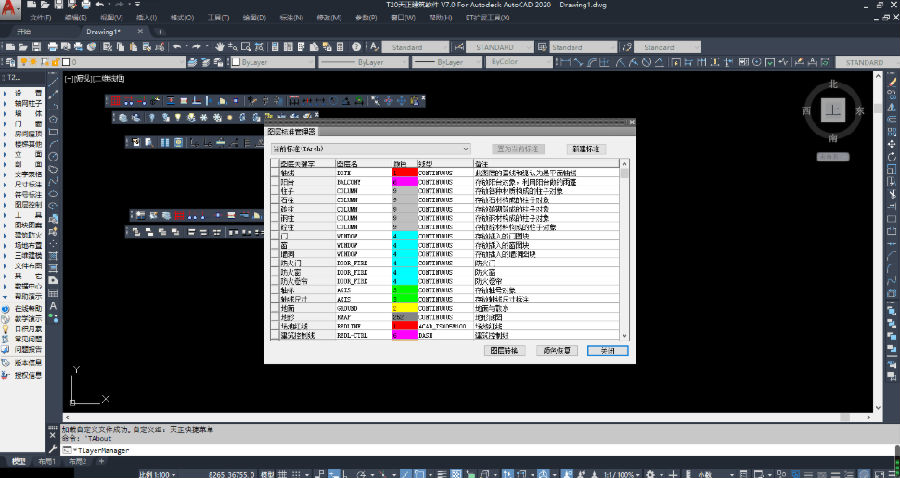Image resolution: width=900 pixels, height=478 pixels.
Task: Open the ByLayer linetype dropdown
Action: (362, 62)
